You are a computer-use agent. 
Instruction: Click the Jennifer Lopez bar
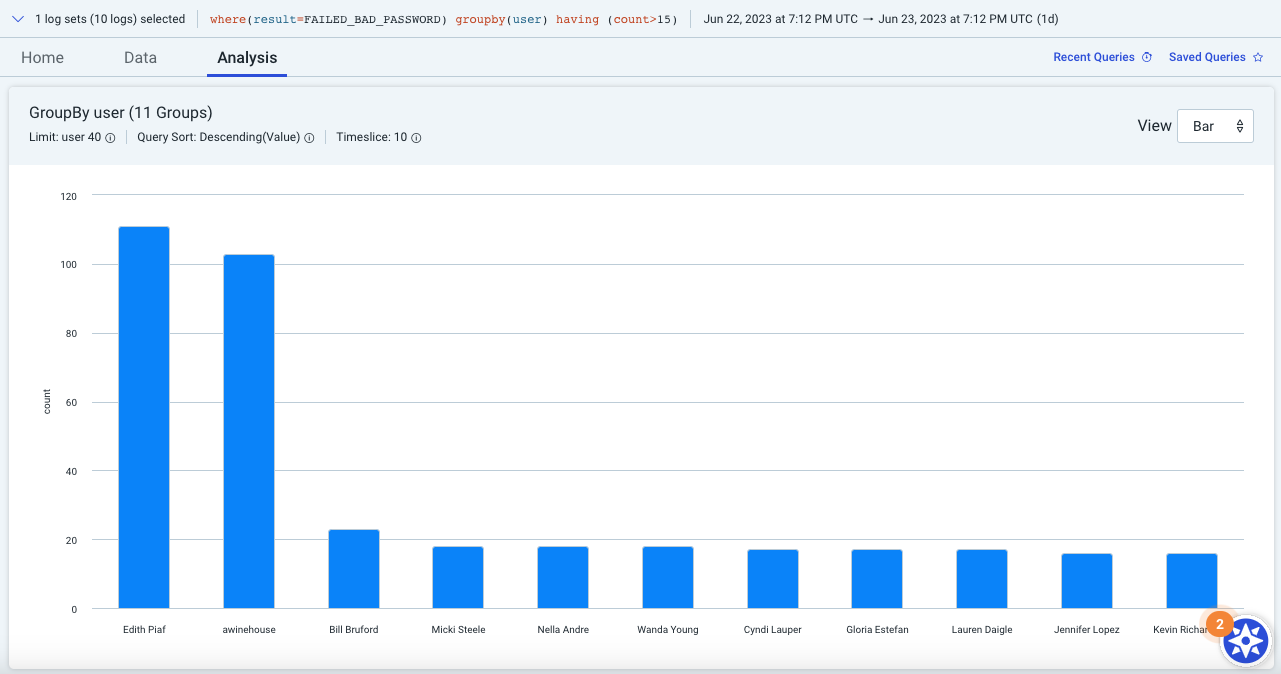point(1087,581)
